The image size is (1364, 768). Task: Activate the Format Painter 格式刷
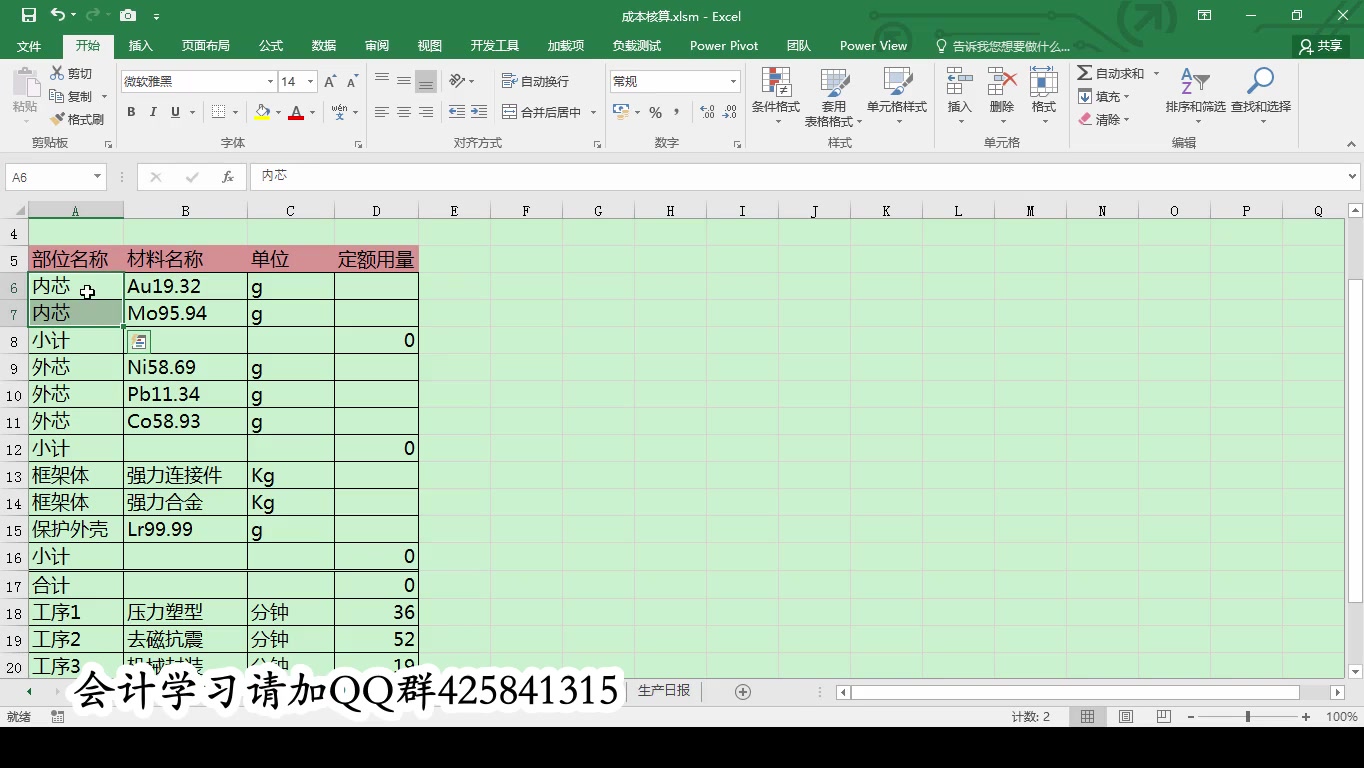(x=77, y=119)
